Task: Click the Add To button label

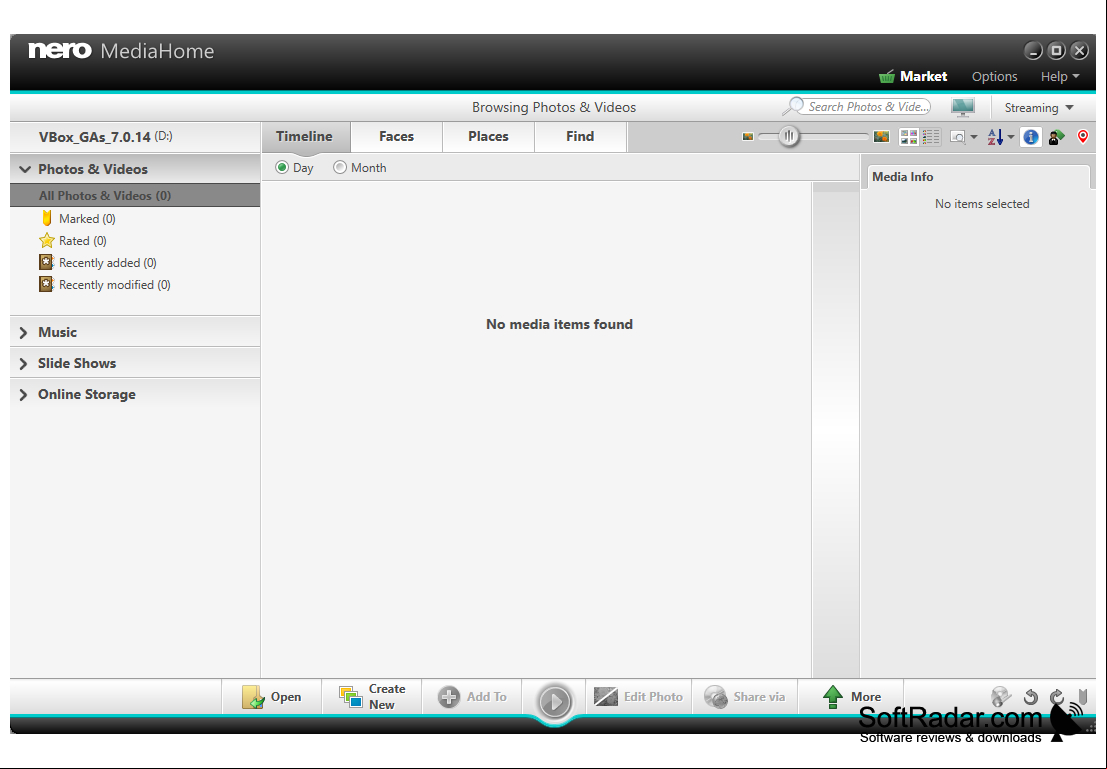Action: point(486,697)
